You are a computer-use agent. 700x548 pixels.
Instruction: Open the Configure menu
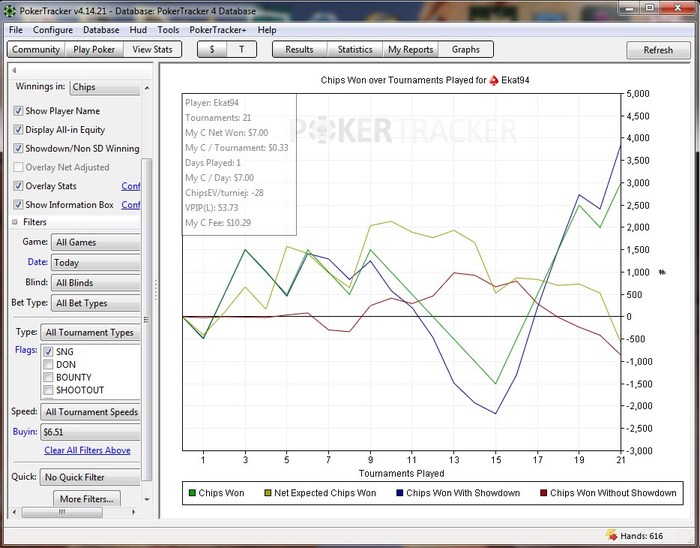pyautogui.click(x=53, y=30)
